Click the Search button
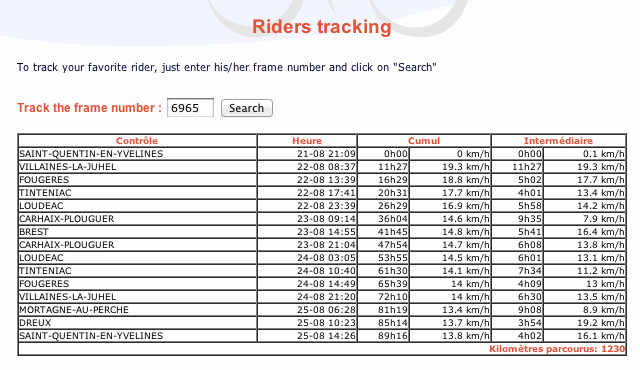The width and height of the screenshot is (640, 370). (x=247, y=108)
